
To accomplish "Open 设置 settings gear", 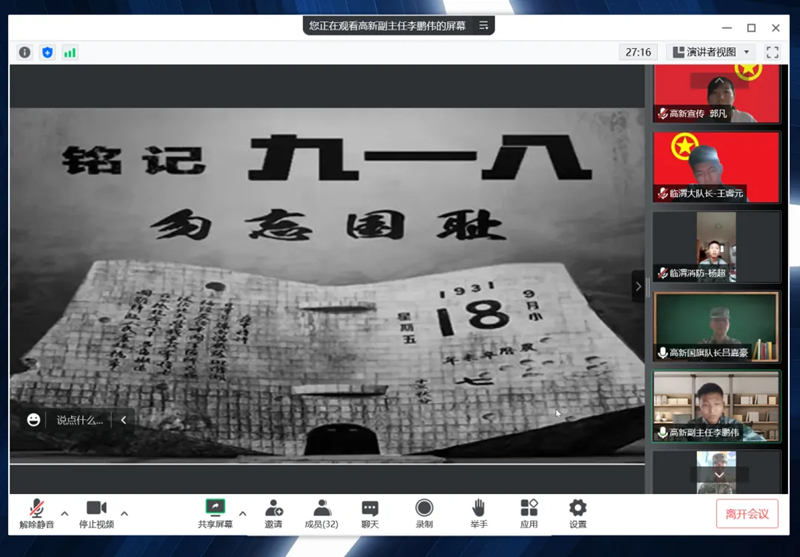I will (x=578, y=514).
